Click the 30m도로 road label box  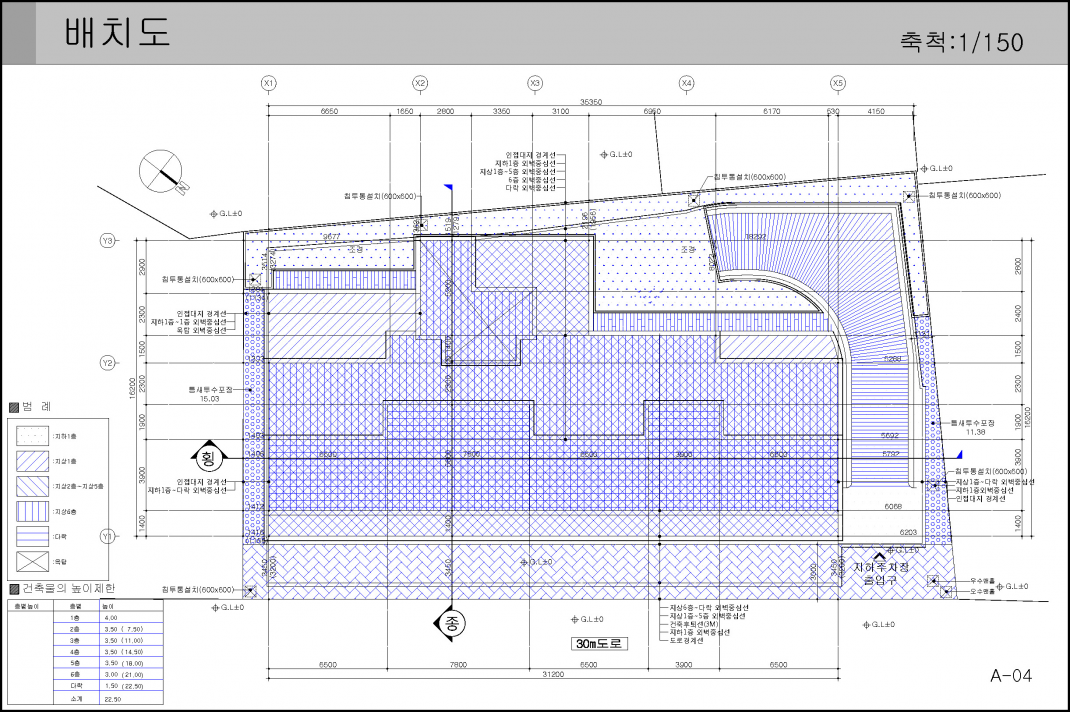pos(599,644)
